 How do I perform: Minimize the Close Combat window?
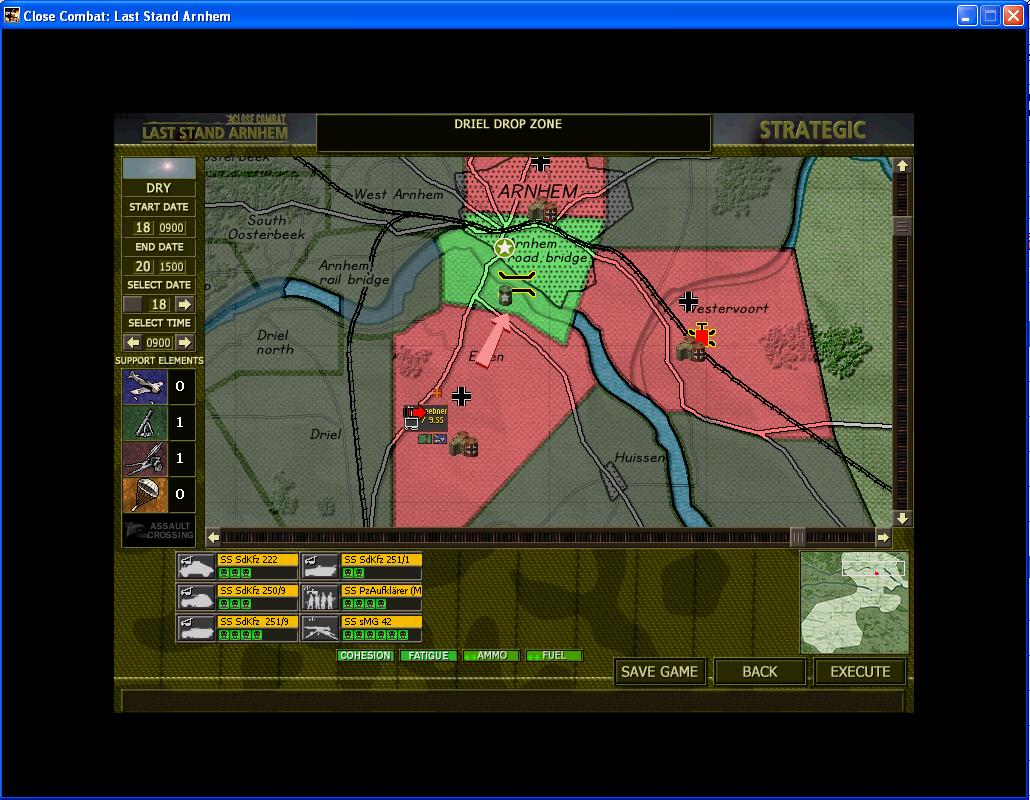tap(966, 16)
